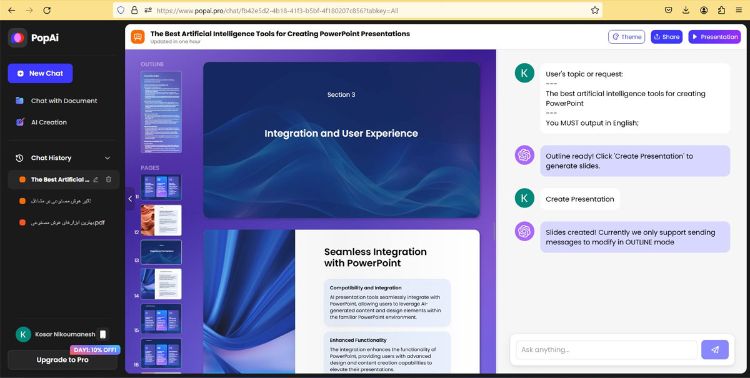
Task: Open the browser hamburger menu
Action: pyautogui.click(x=739, y=10)
